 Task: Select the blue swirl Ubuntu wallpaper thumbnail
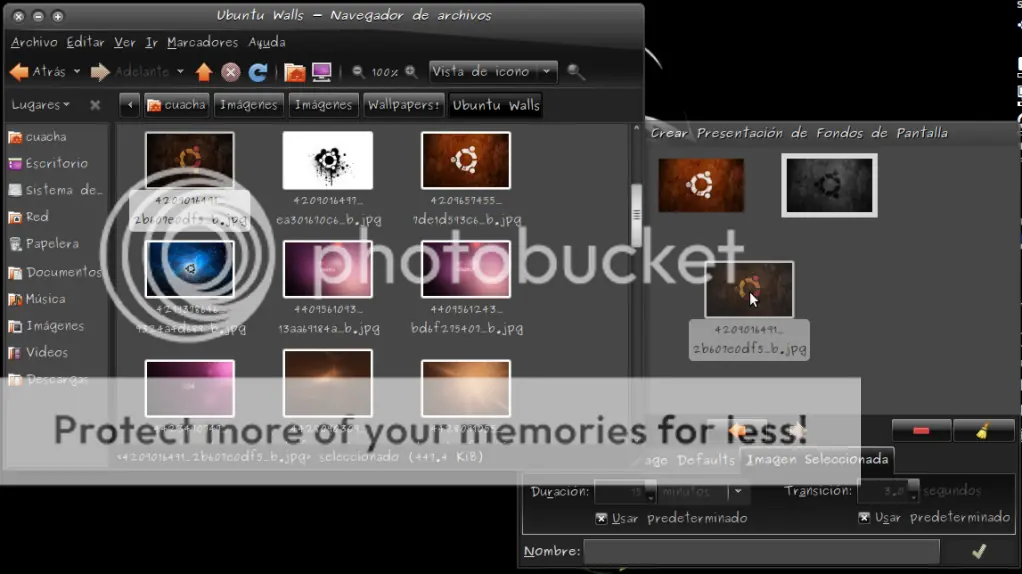tap(190, 269)
